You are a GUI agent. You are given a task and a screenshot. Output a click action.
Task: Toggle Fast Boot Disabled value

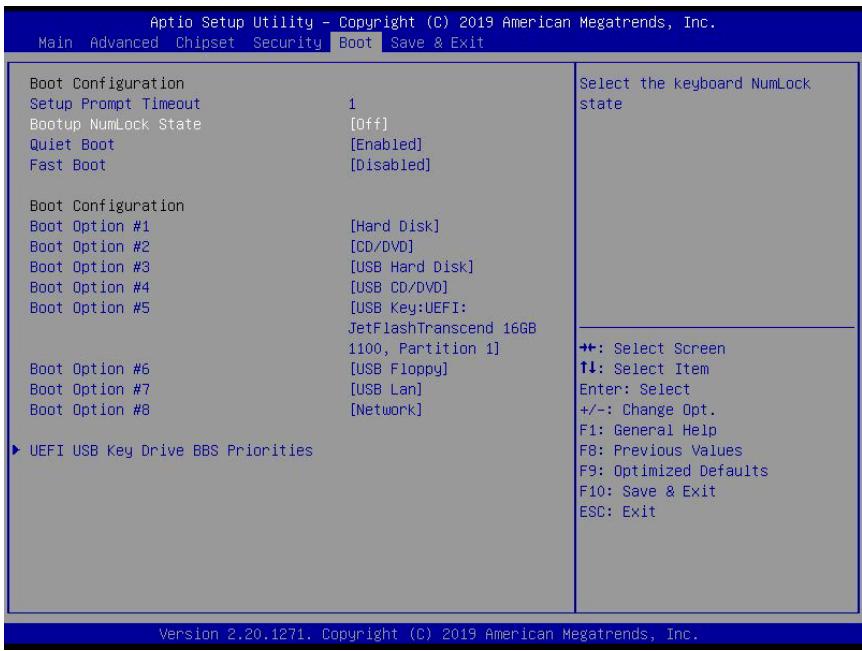[x=390, y=165]
